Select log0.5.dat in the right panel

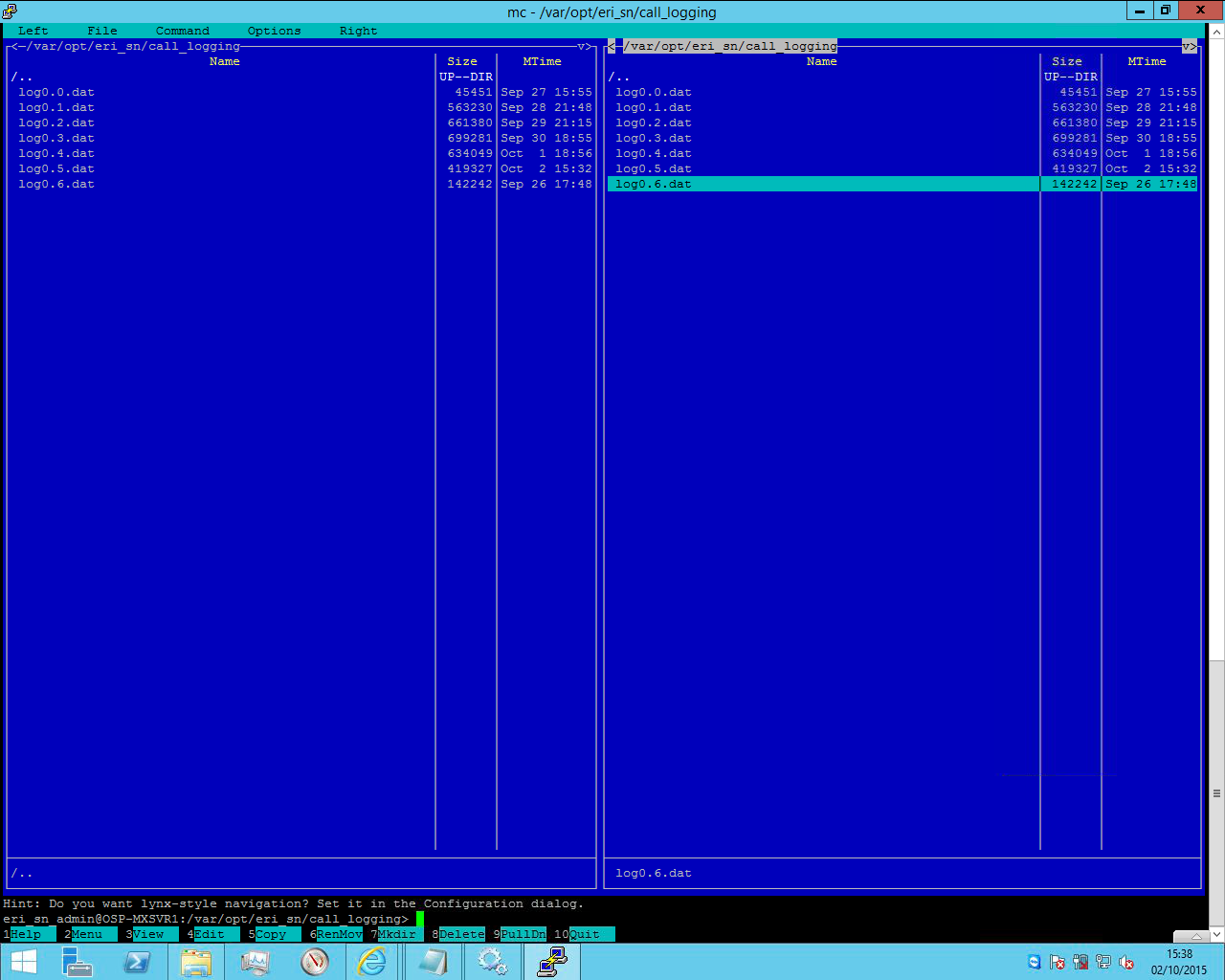(x=902, y=168)
